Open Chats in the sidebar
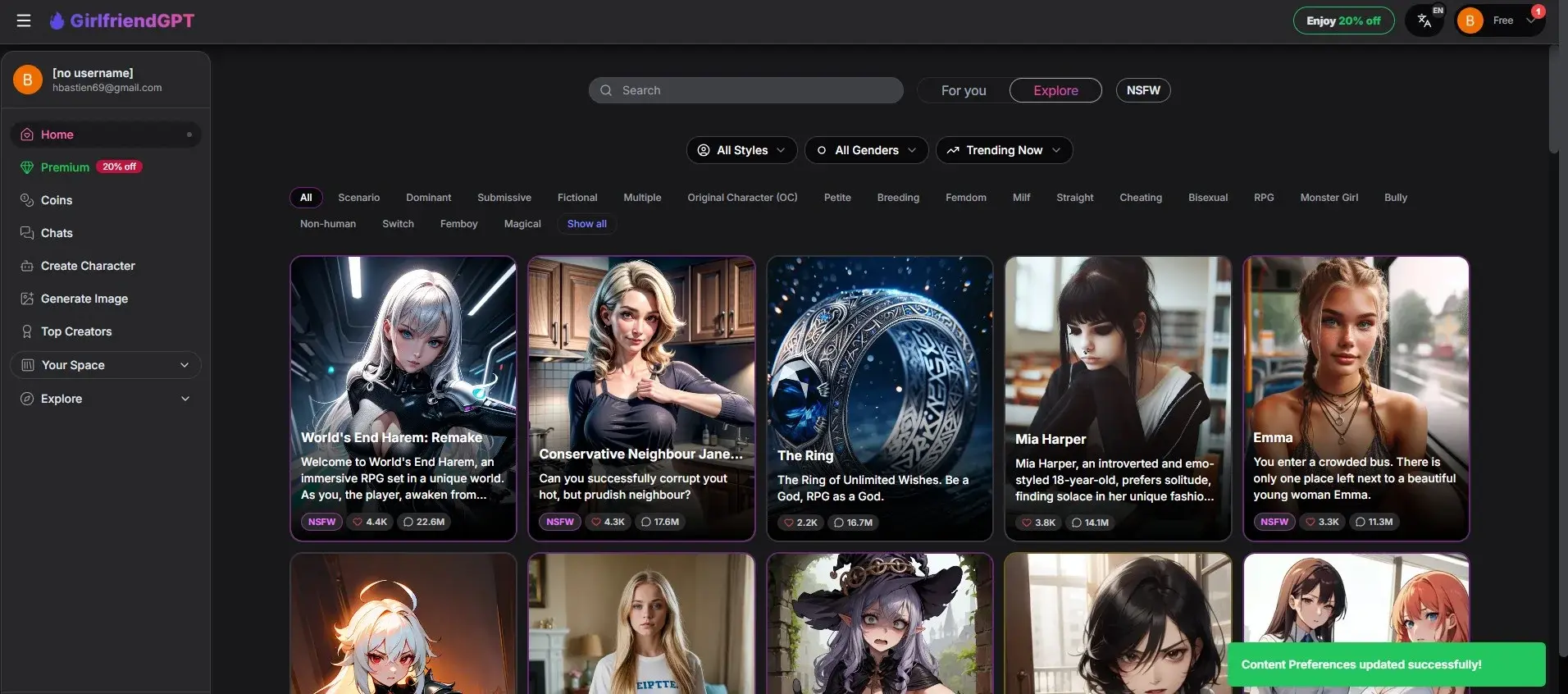1568x694 pixels. [56, 233]
